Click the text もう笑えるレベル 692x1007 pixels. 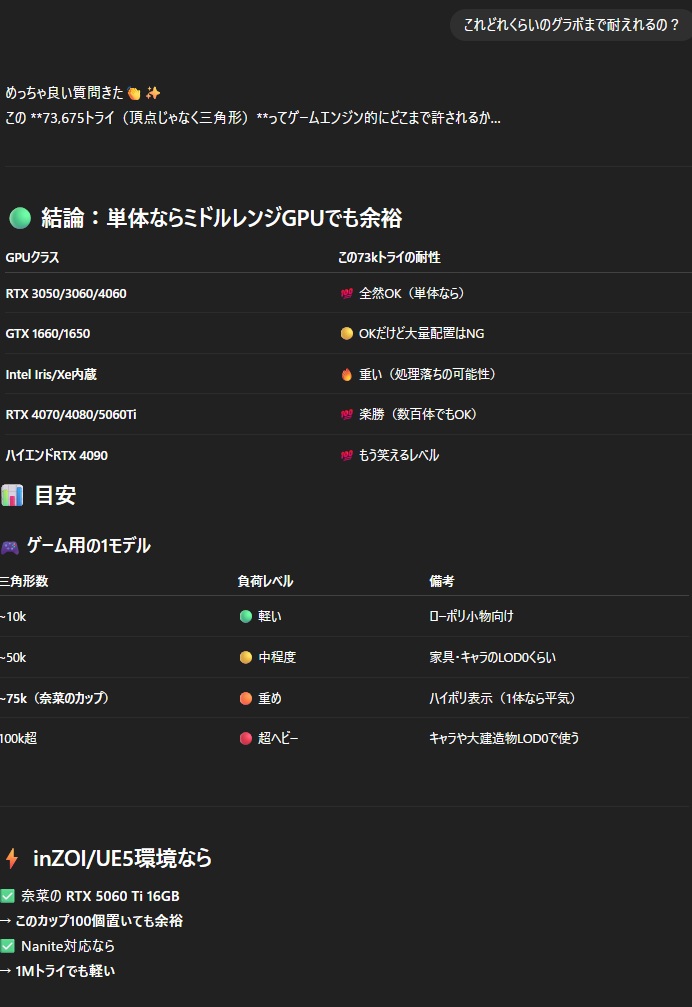(399, 455)
